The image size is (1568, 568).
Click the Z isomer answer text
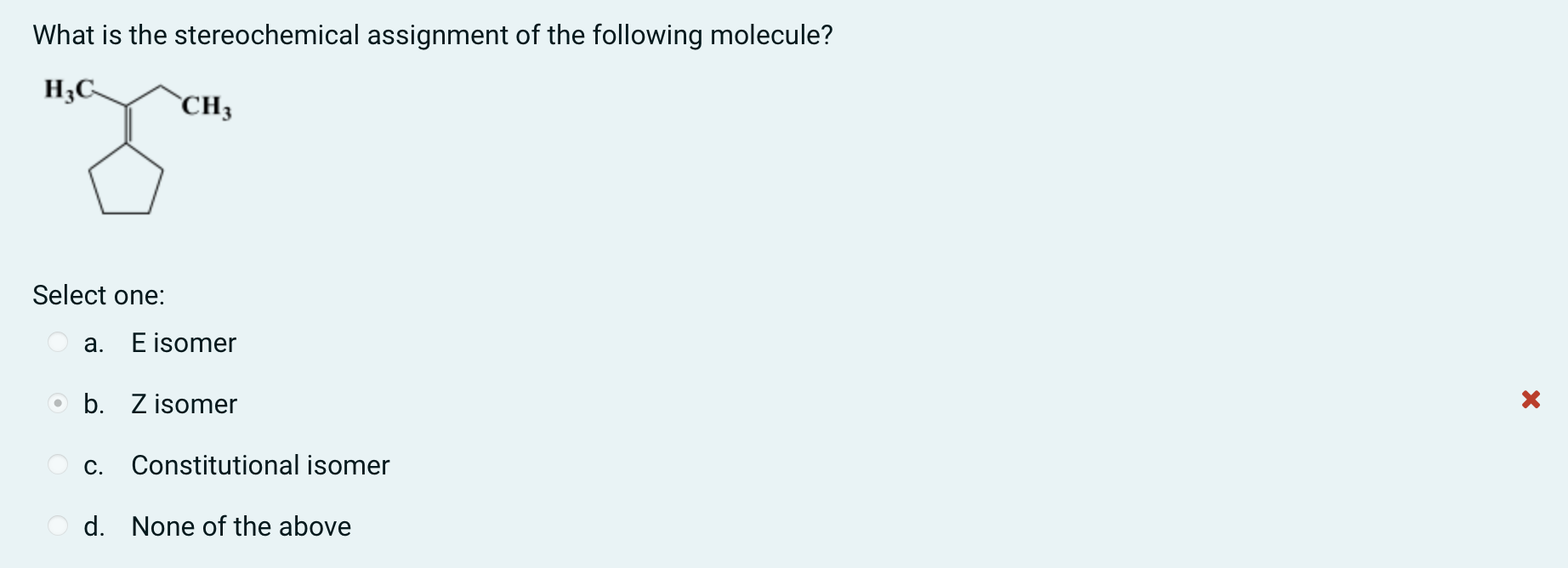click(184, 405)
